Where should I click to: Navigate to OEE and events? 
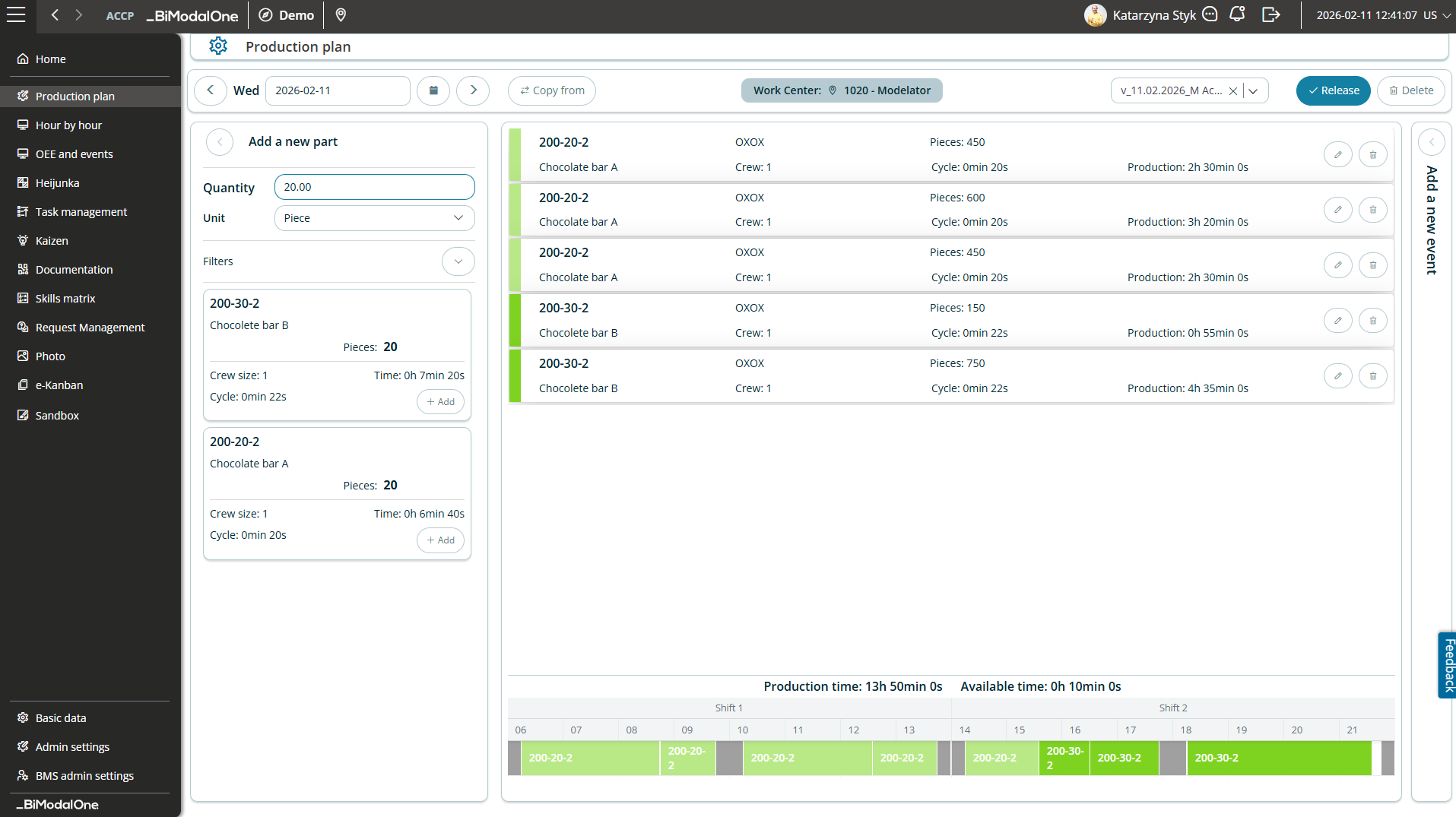click(x=74, y=154)
